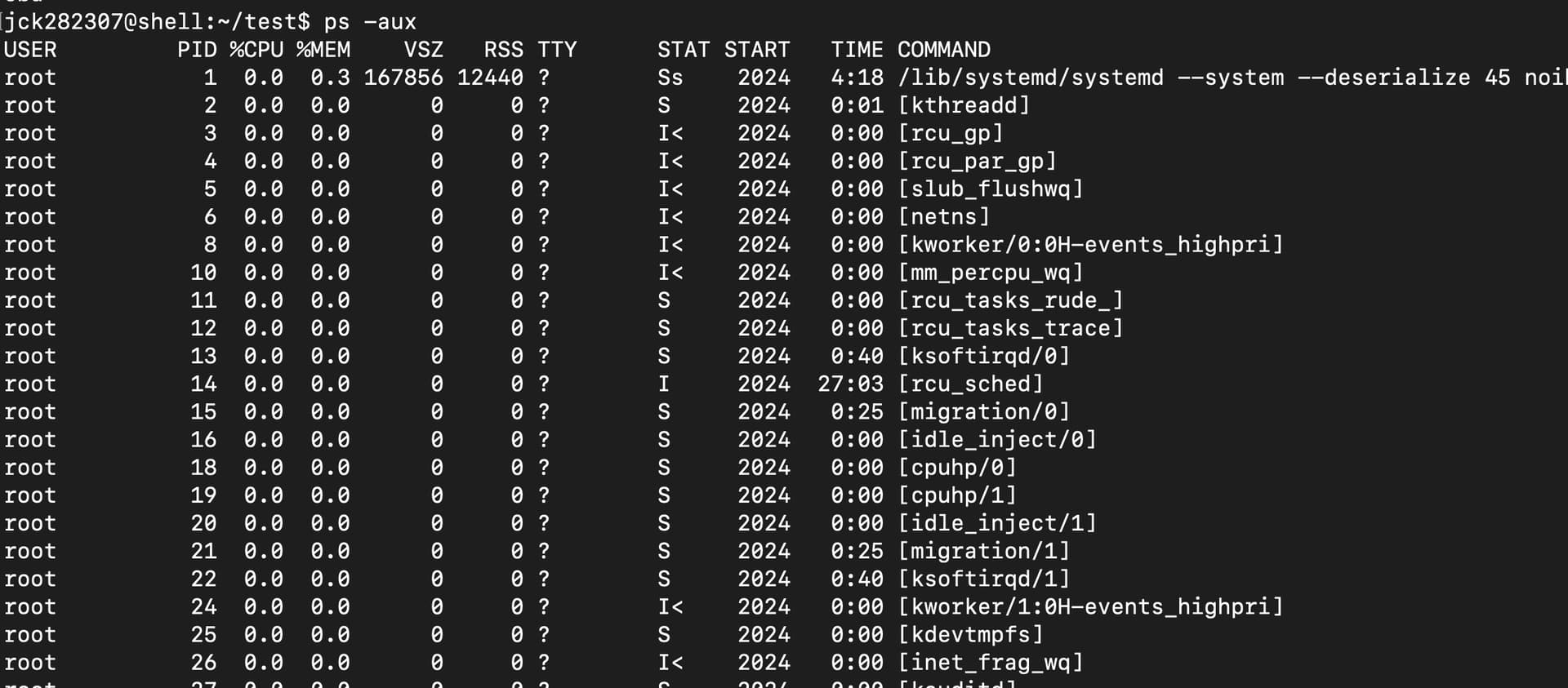Click the [rcu_par_gp] process name

(977, 161)
